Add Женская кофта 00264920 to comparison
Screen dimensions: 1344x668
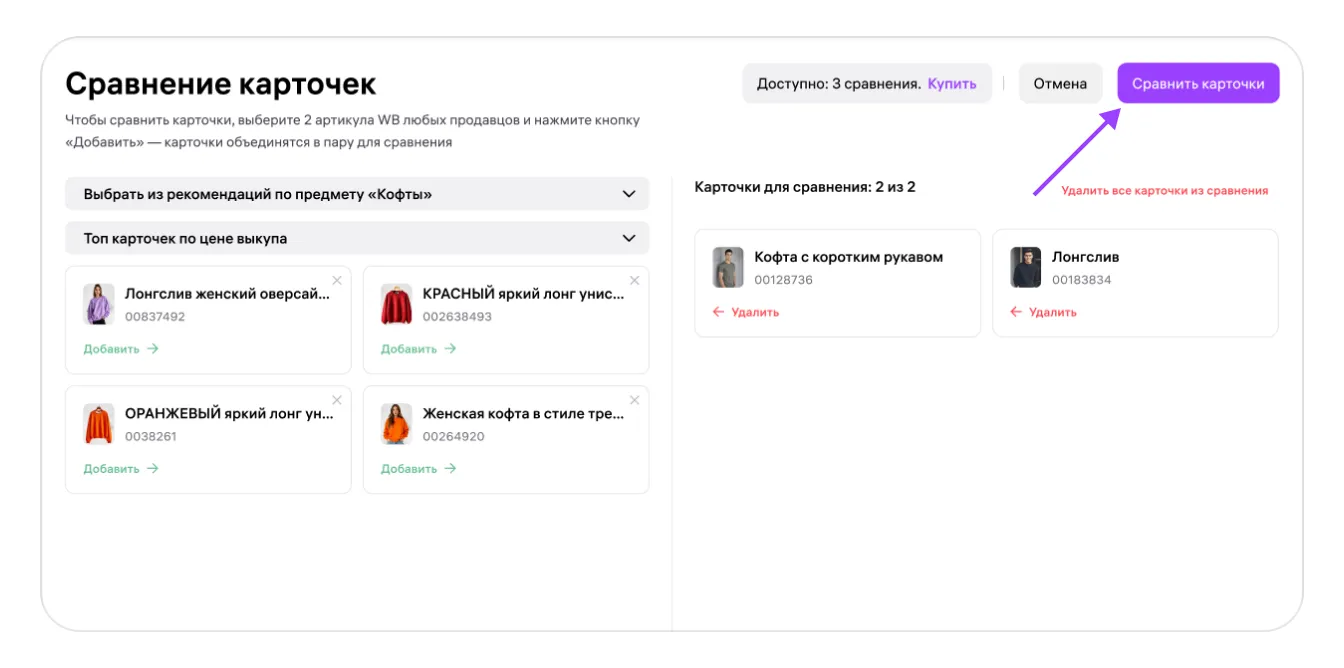418,468
